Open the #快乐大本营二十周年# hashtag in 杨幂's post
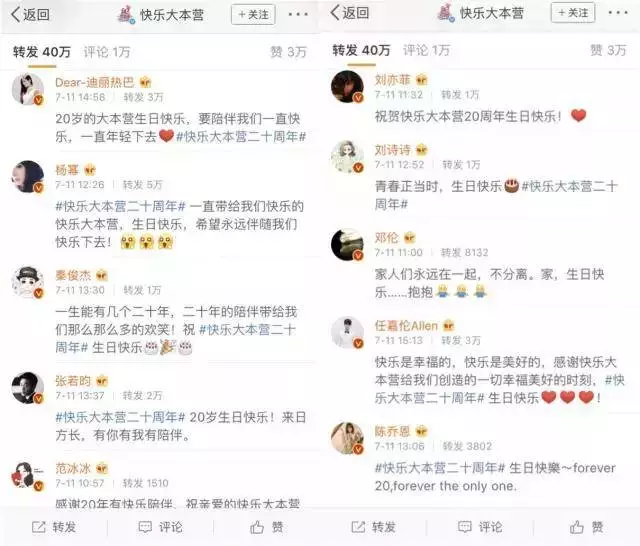Screen dimensions: 640x546 [120, 206]
